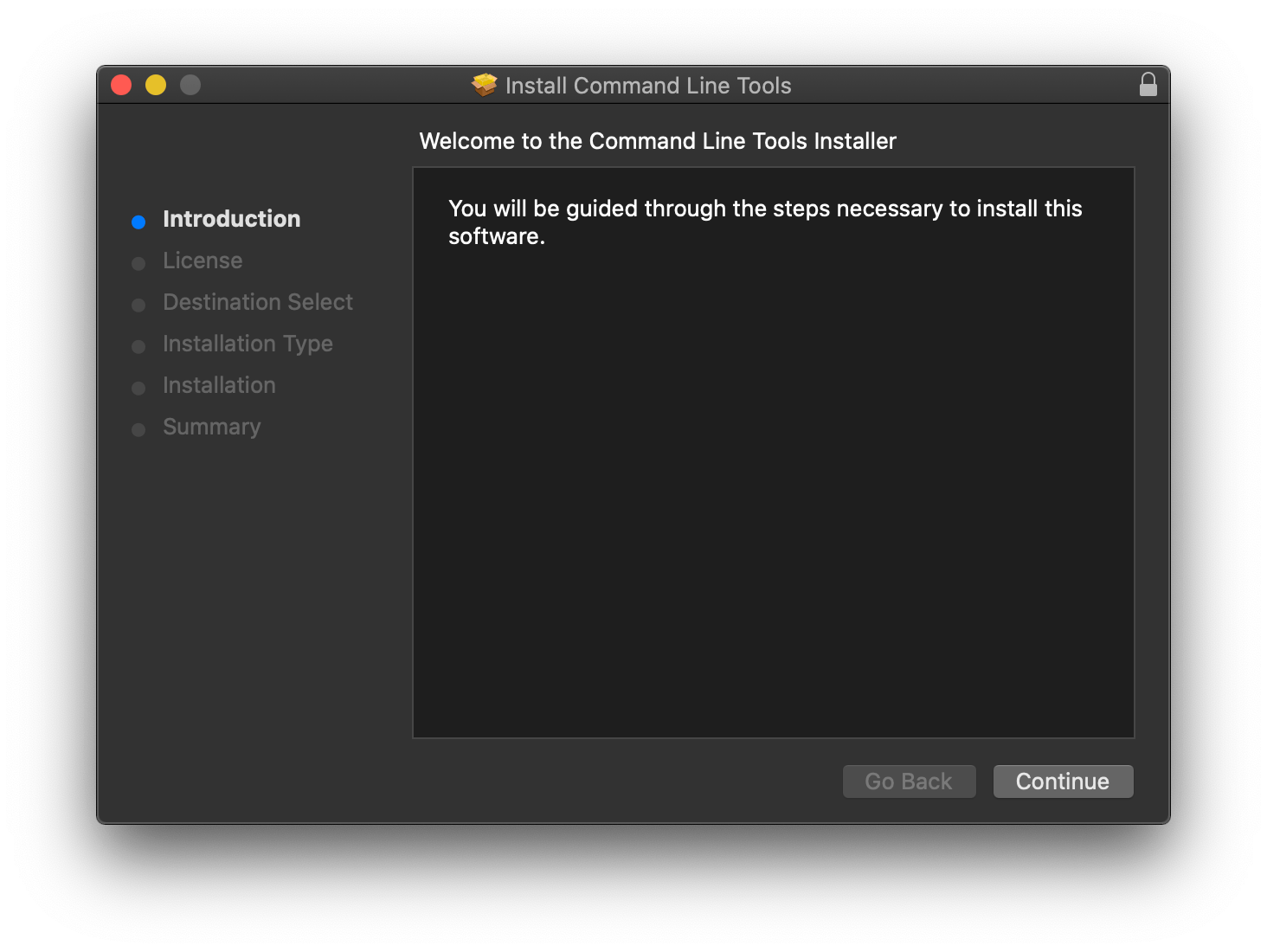
Task: Open the Destination Select step
Action: click(x=257, y=302)
